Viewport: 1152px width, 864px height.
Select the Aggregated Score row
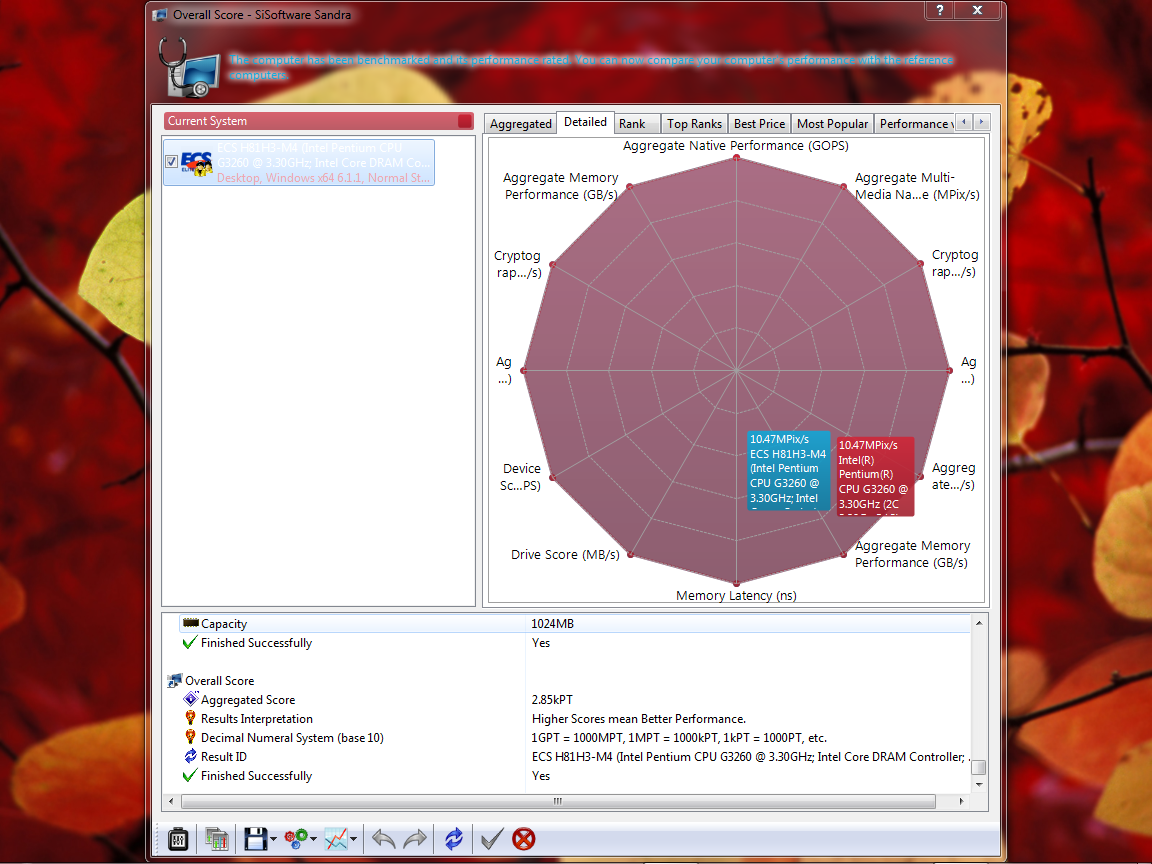pyautogui.click(x=575, y=699)
